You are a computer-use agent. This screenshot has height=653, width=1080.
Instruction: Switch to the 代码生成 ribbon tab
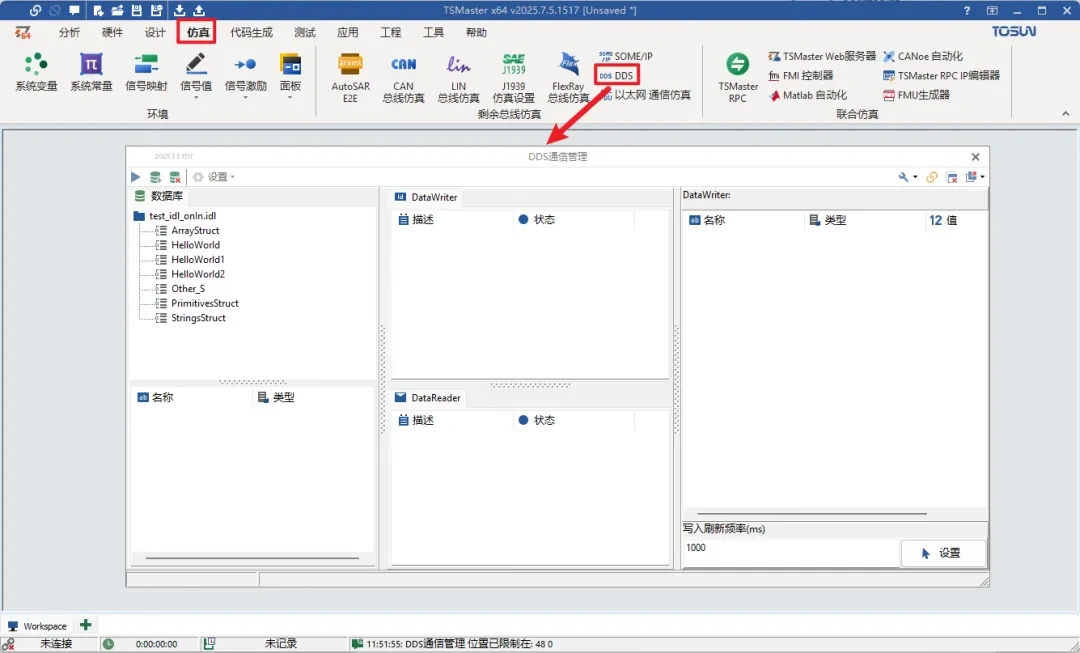251,32
